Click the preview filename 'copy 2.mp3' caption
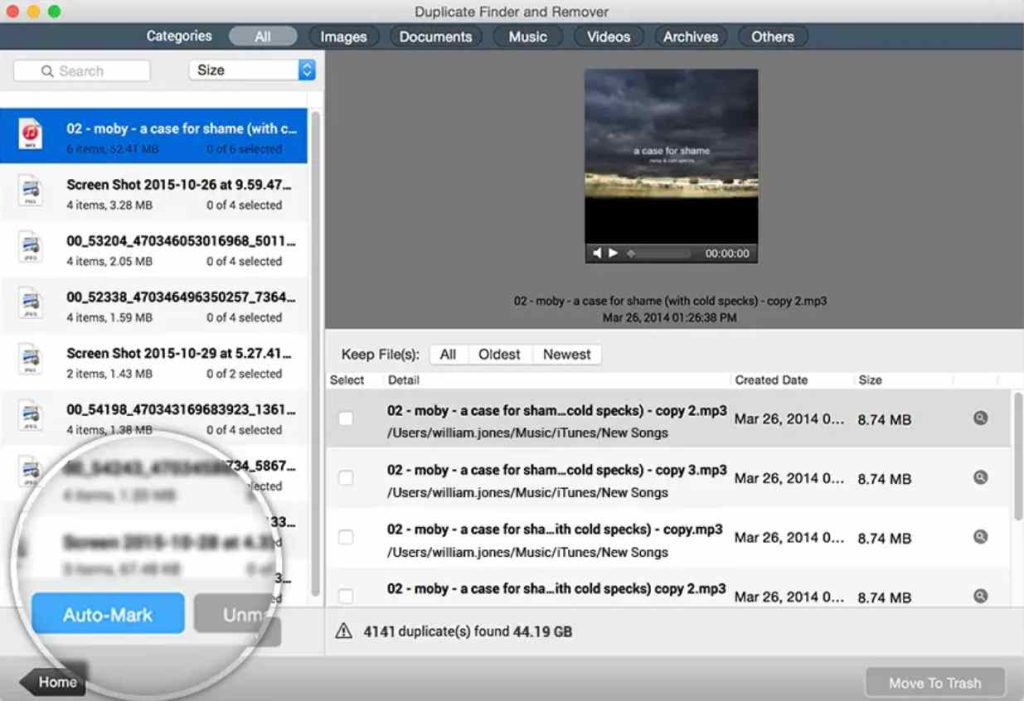 pos(670,301)
